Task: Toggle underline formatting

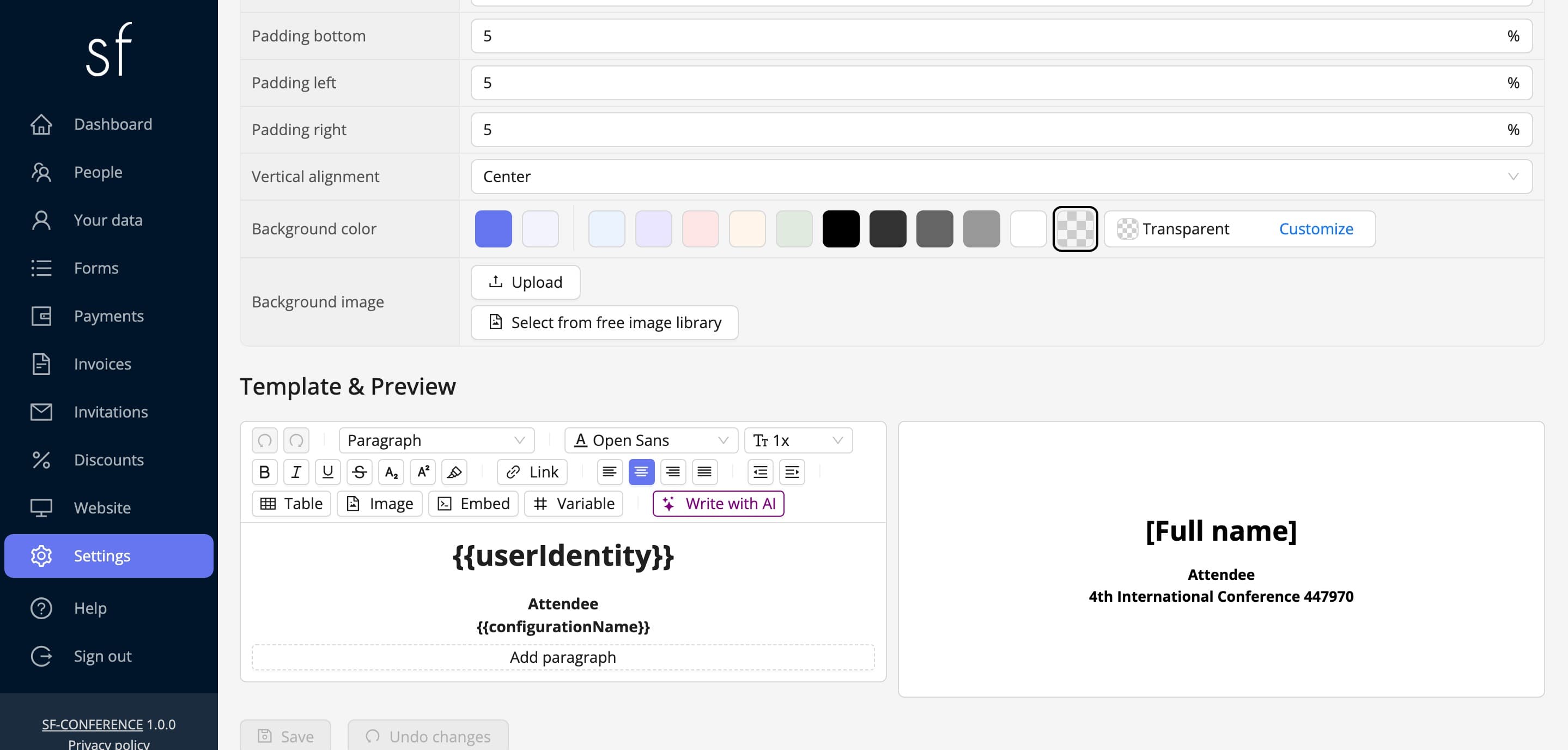Action: point(328,472)
